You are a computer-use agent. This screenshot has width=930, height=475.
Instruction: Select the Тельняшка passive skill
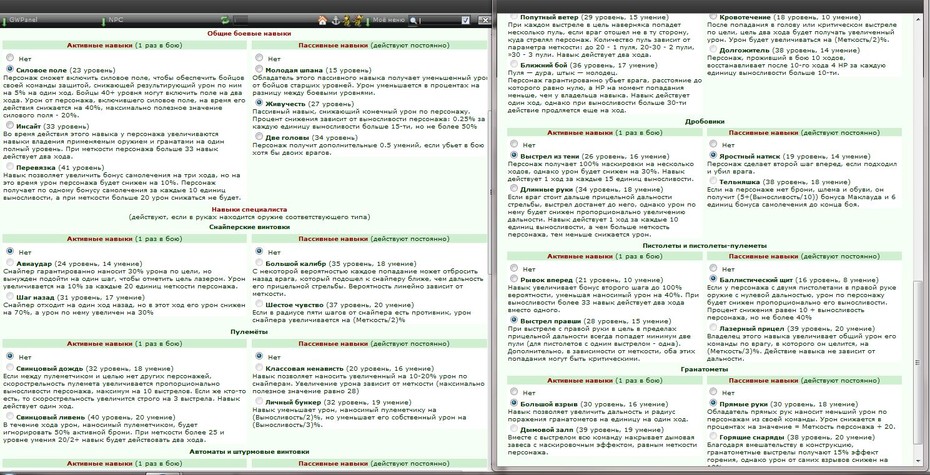click(713, 181)
